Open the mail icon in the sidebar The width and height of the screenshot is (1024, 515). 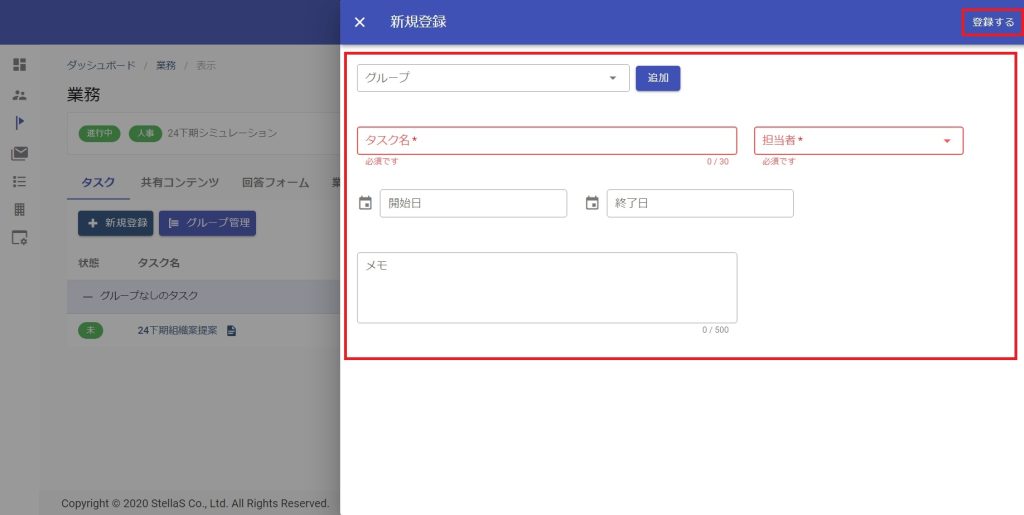[x=19, y=153]
